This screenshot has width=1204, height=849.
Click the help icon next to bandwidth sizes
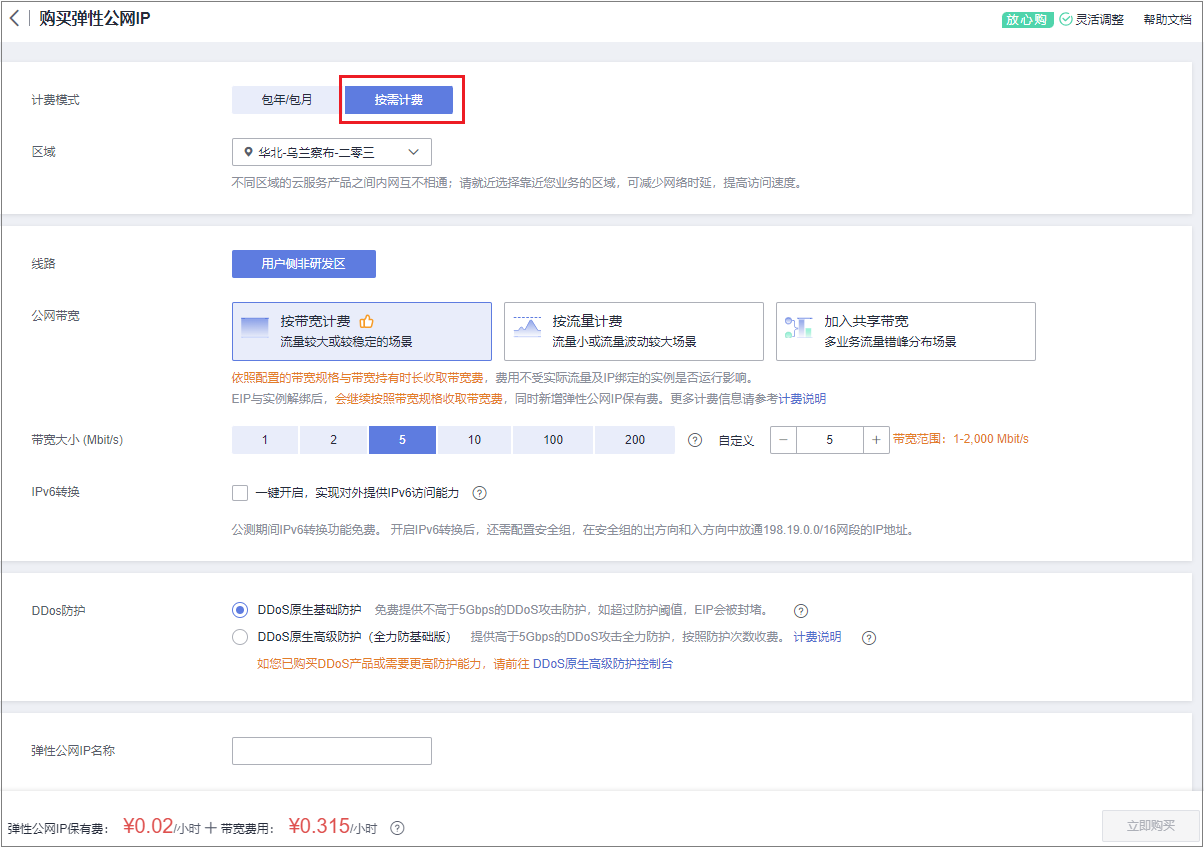[695, 440]
